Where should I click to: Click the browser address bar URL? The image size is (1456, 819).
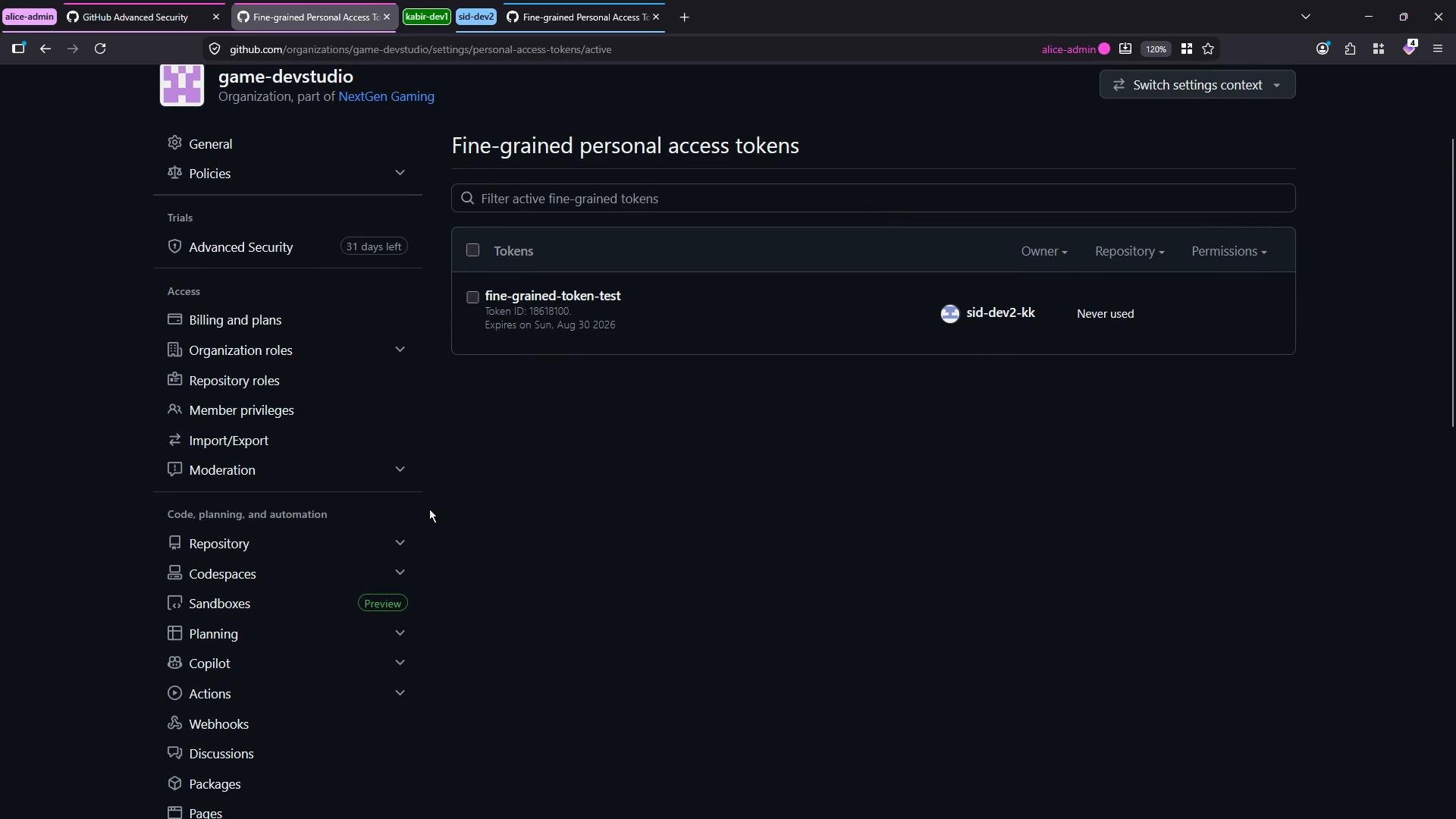[x=420, y=49]
